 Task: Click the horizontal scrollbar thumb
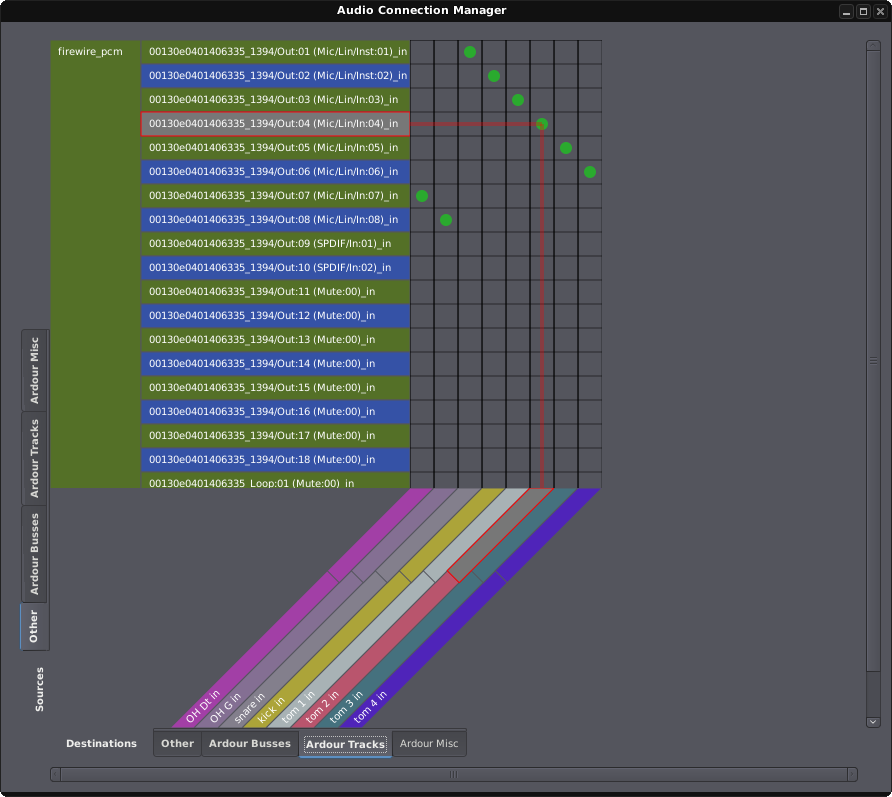point(454,774)
